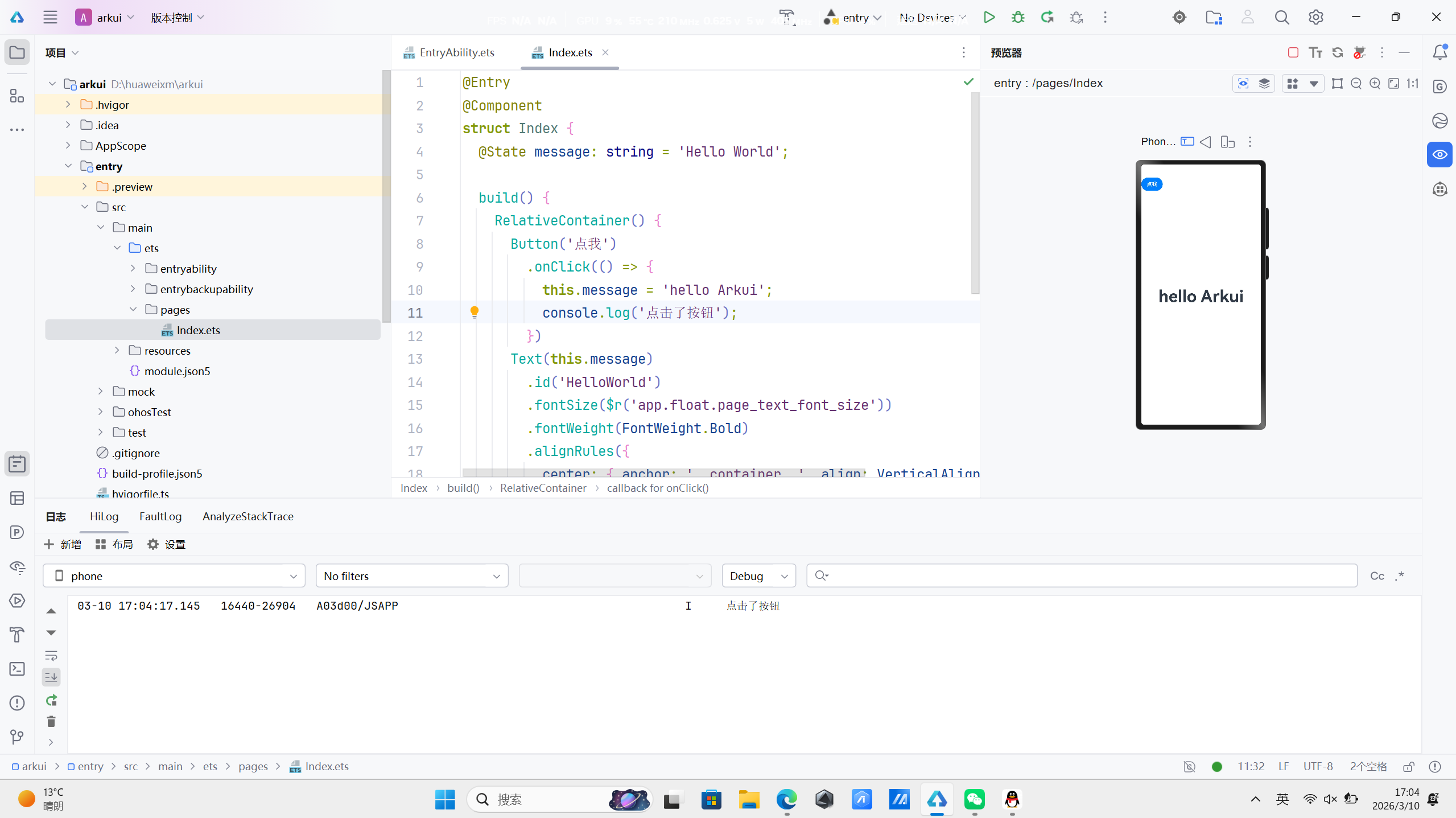Switch to the EntryAbility.ets tab
Image resolution: width=1456 pixels, height=818 pixels.
point(456,52)
